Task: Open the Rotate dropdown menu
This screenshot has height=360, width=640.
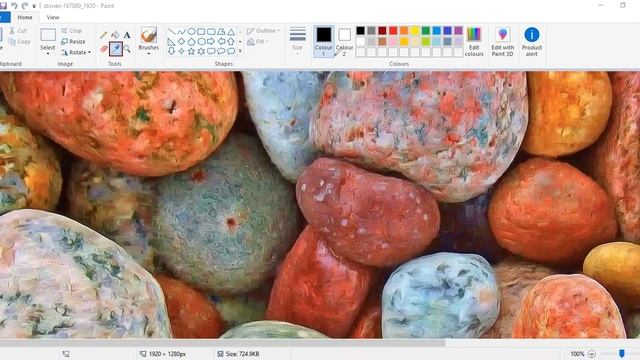Action: [76, 52]
